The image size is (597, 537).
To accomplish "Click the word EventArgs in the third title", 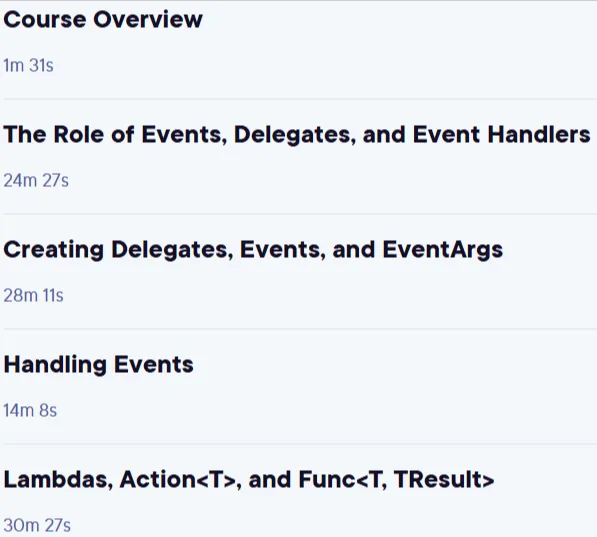I will 442,250.
